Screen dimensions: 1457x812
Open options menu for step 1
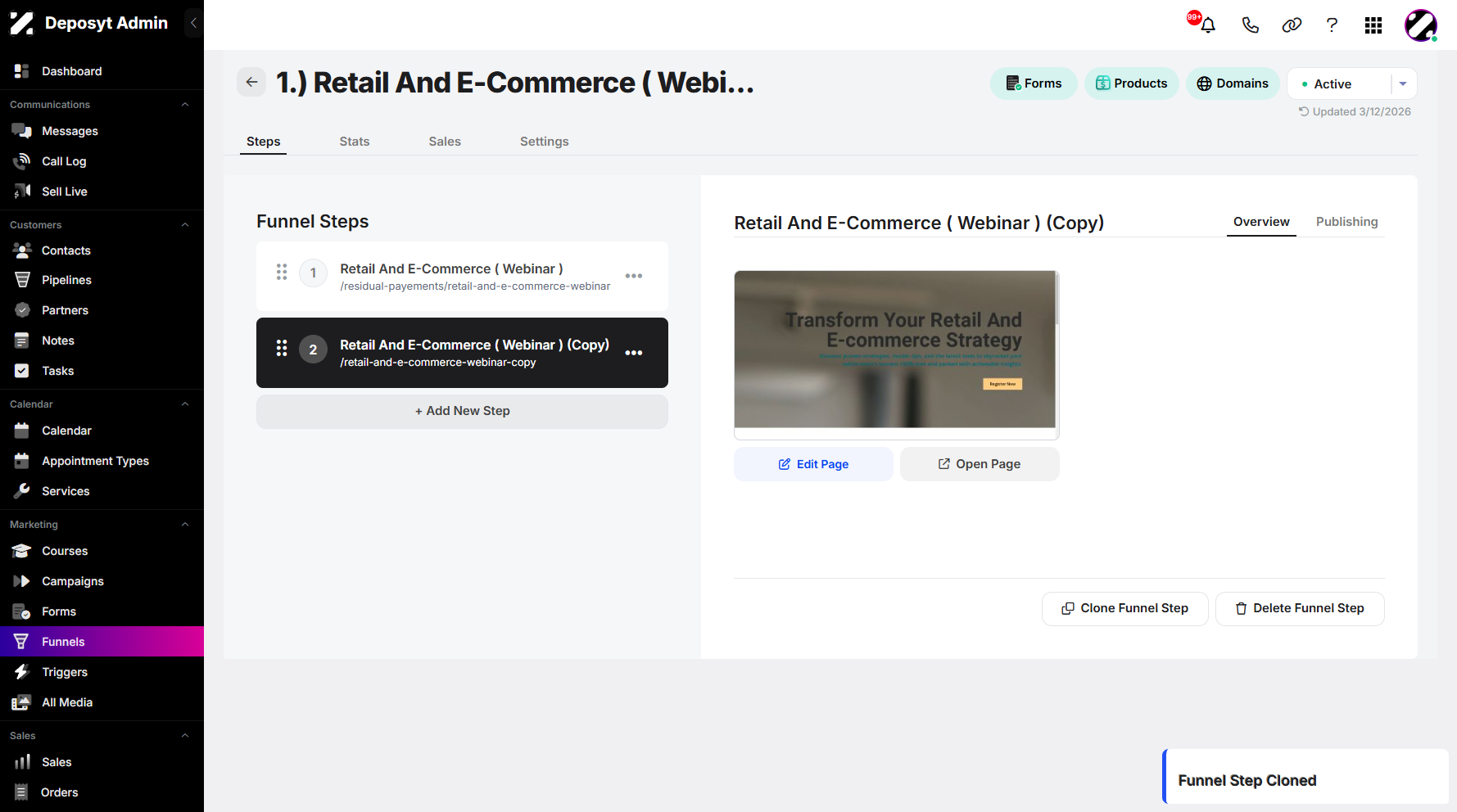(x=634, y=276)
